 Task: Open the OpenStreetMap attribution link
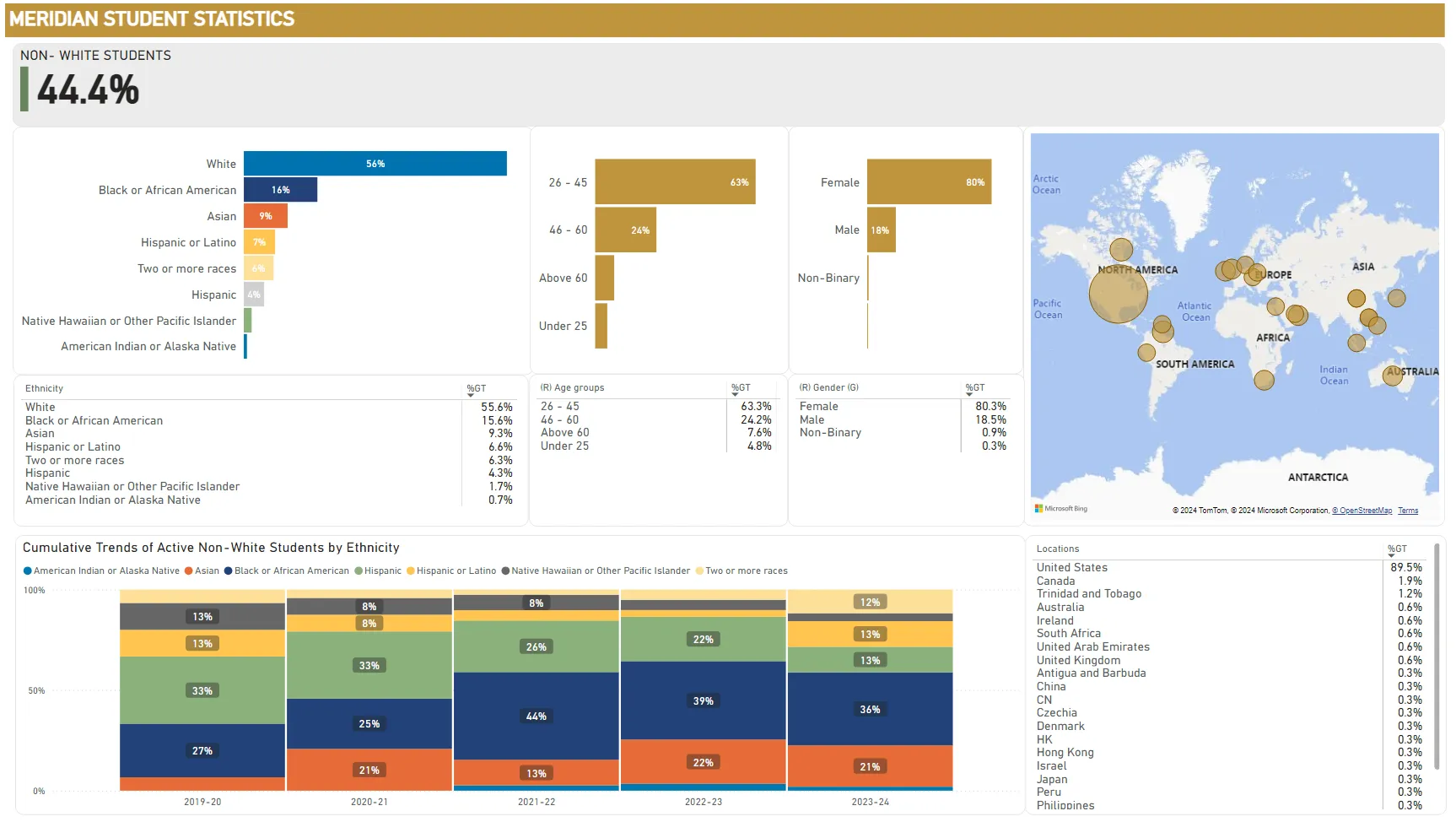1362,511
